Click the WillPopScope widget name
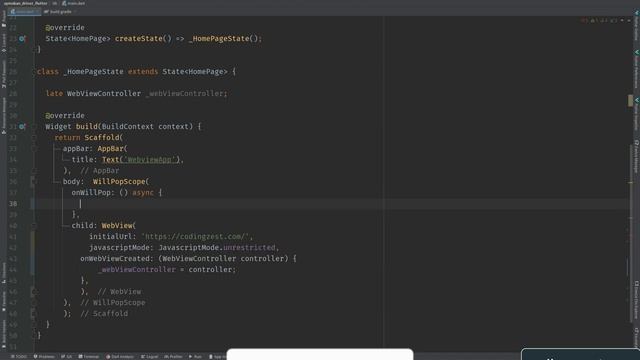The height and width of the screenshot is (360, 640). point(119,182)
